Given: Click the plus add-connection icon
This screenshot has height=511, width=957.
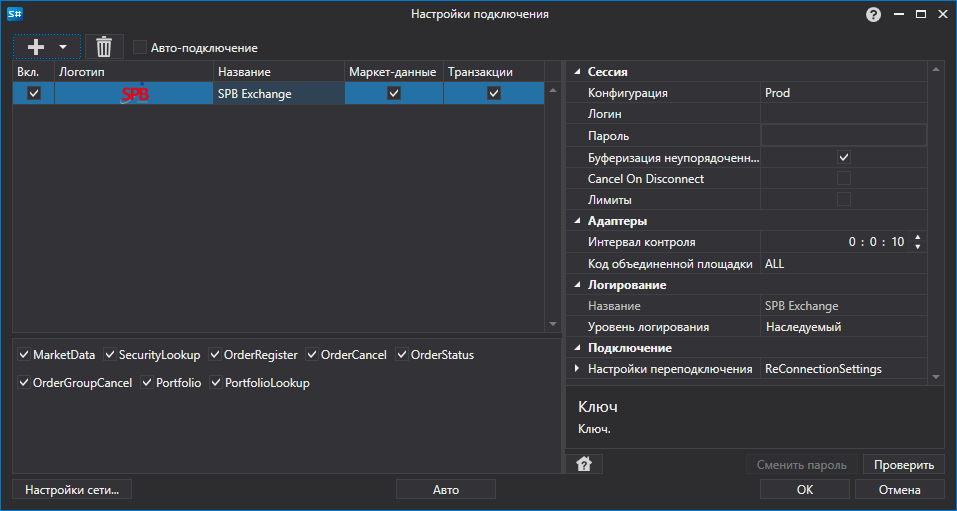Looking at the screenshot, I should pos(36,47).
